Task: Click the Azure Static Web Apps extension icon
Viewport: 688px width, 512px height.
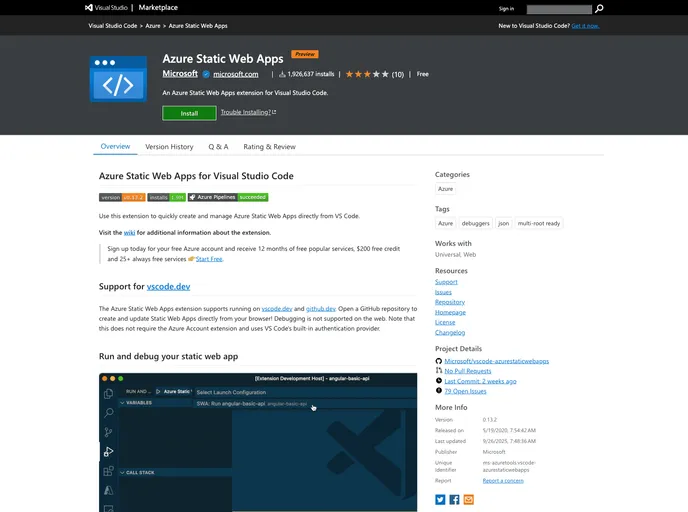Action: (x=118, y=80)
